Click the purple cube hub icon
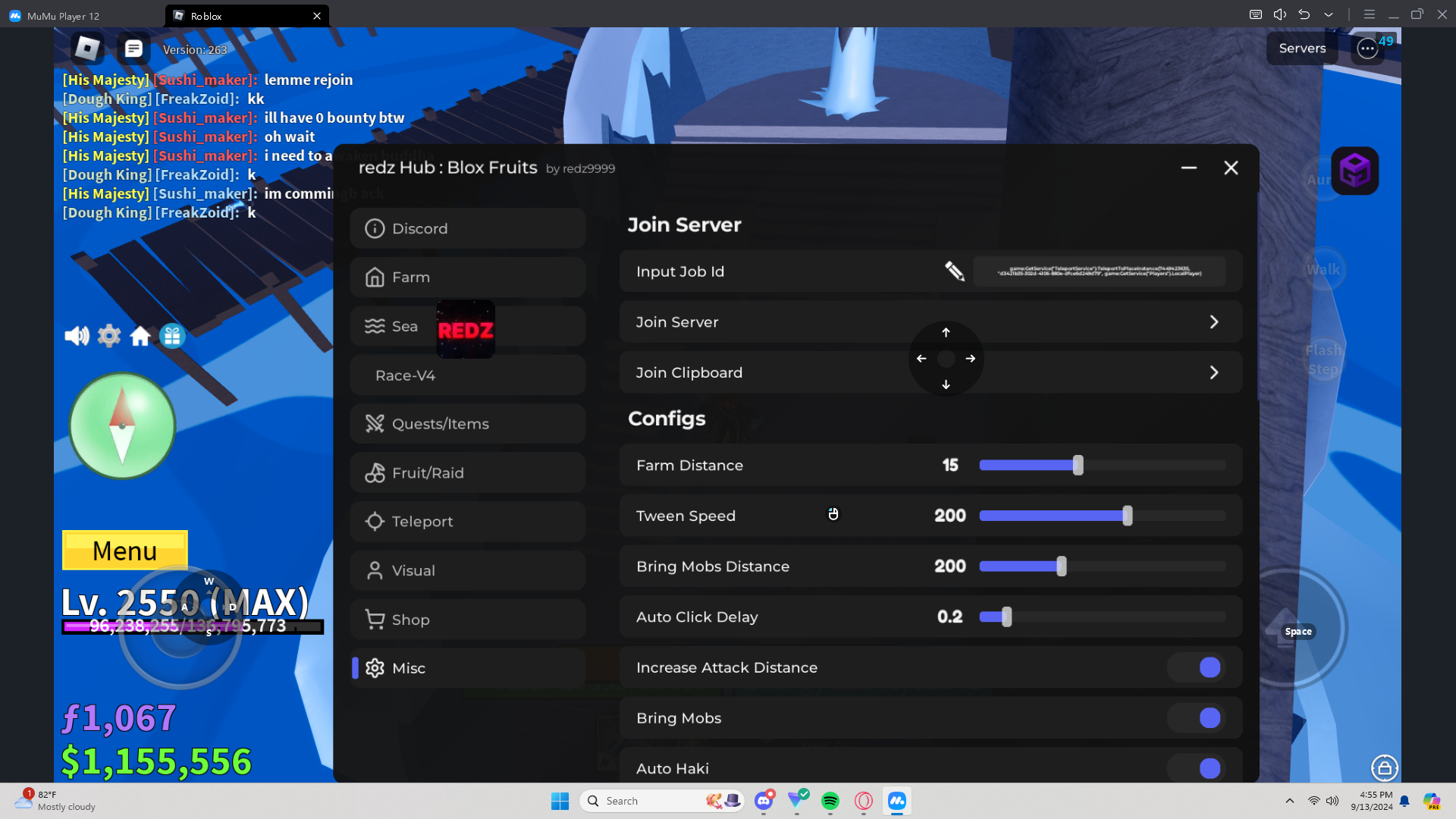 coord(1354,170)
